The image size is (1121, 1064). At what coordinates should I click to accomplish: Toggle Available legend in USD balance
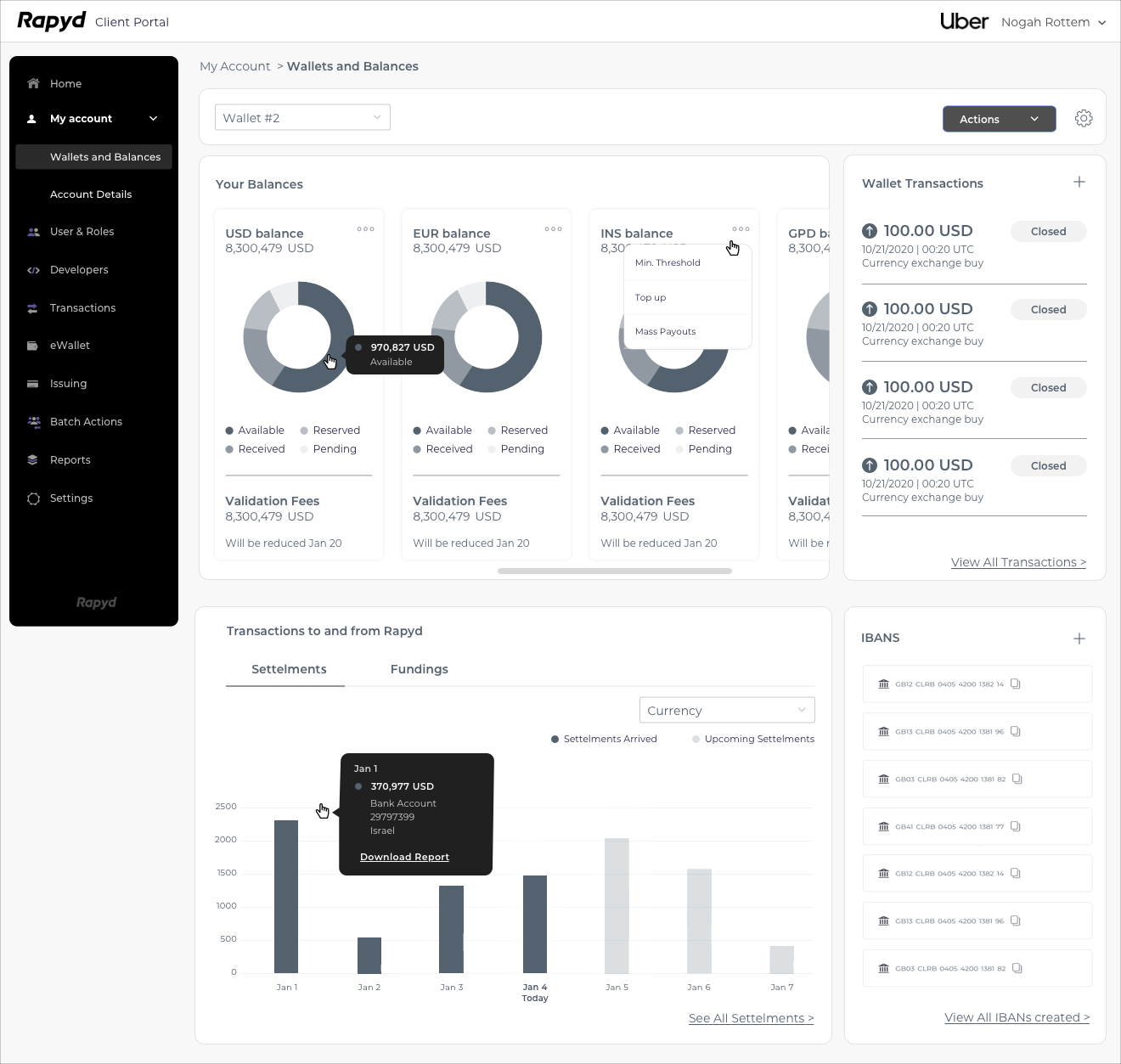click(x=255, y=431)
